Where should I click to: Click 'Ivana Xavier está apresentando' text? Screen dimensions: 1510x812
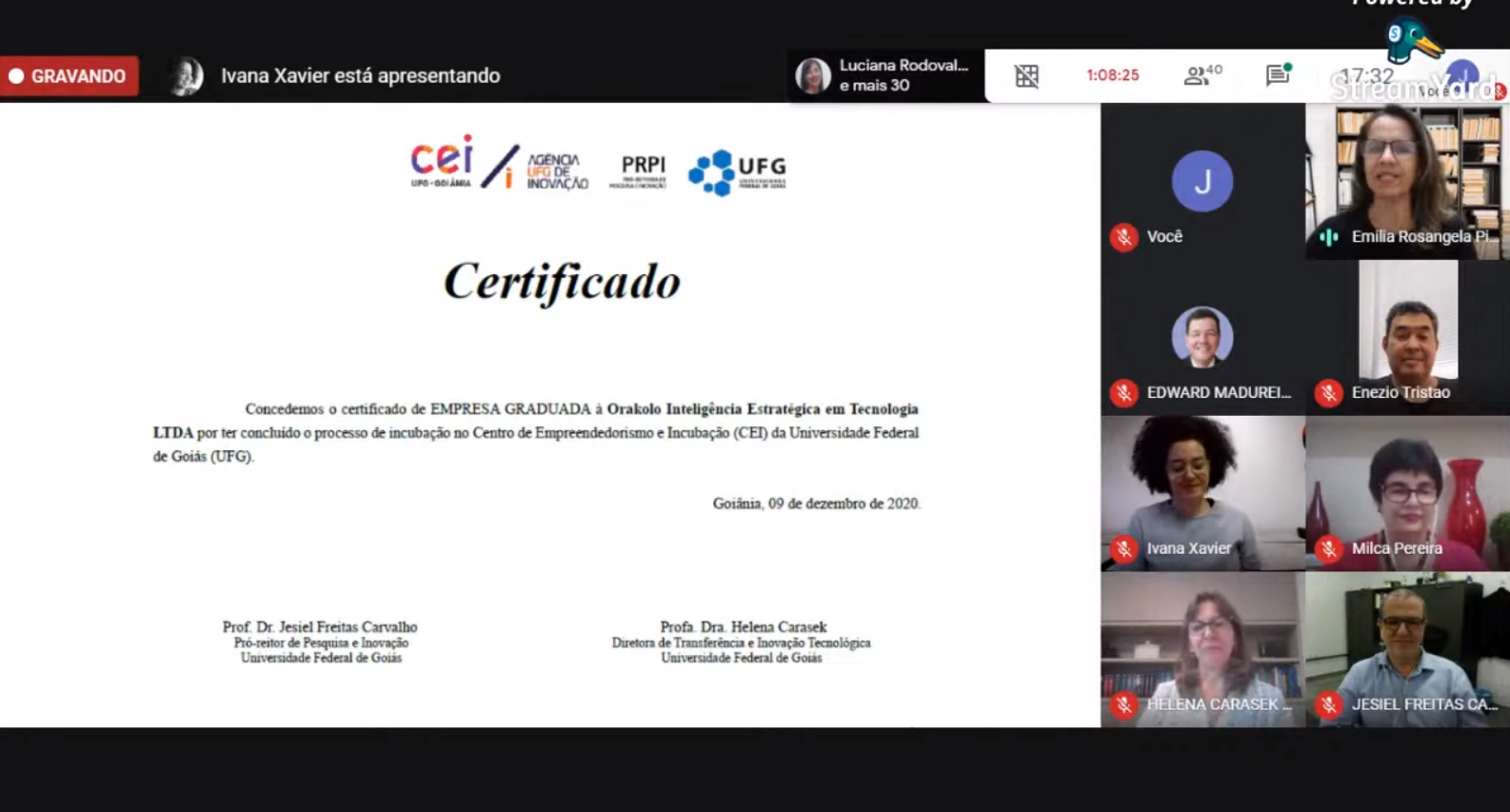[x=360, y=76]
